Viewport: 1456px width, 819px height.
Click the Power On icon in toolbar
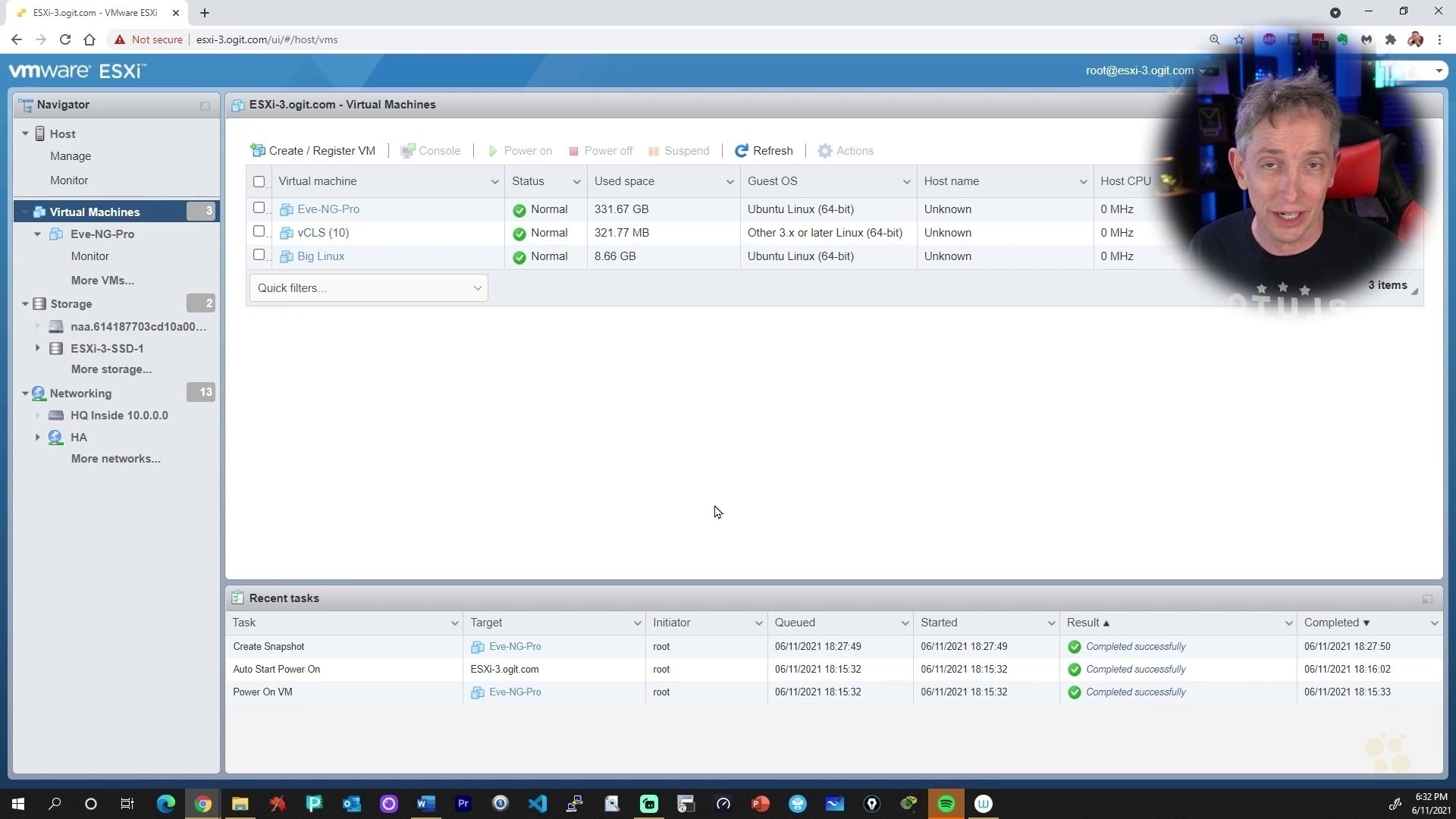493,150
